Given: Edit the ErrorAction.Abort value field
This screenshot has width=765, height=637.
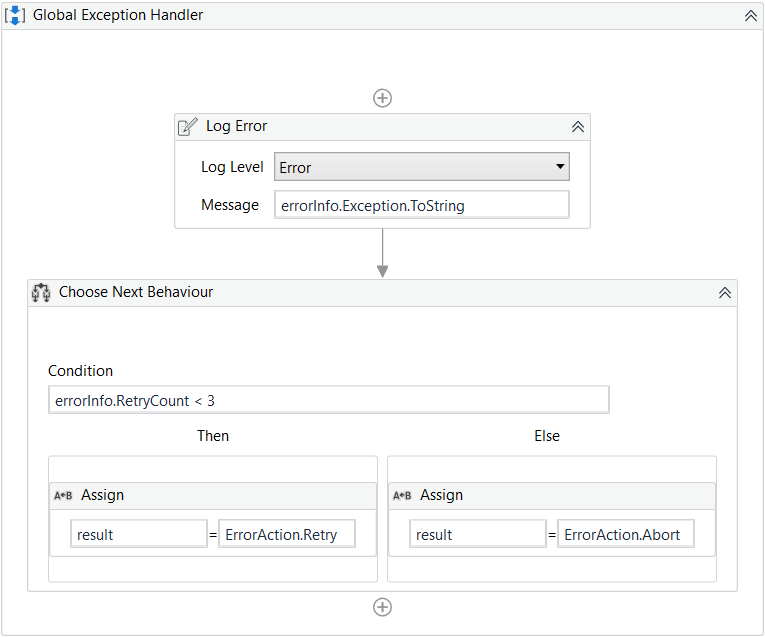Looking at the screenshot, I should click(x=625, y=534).
